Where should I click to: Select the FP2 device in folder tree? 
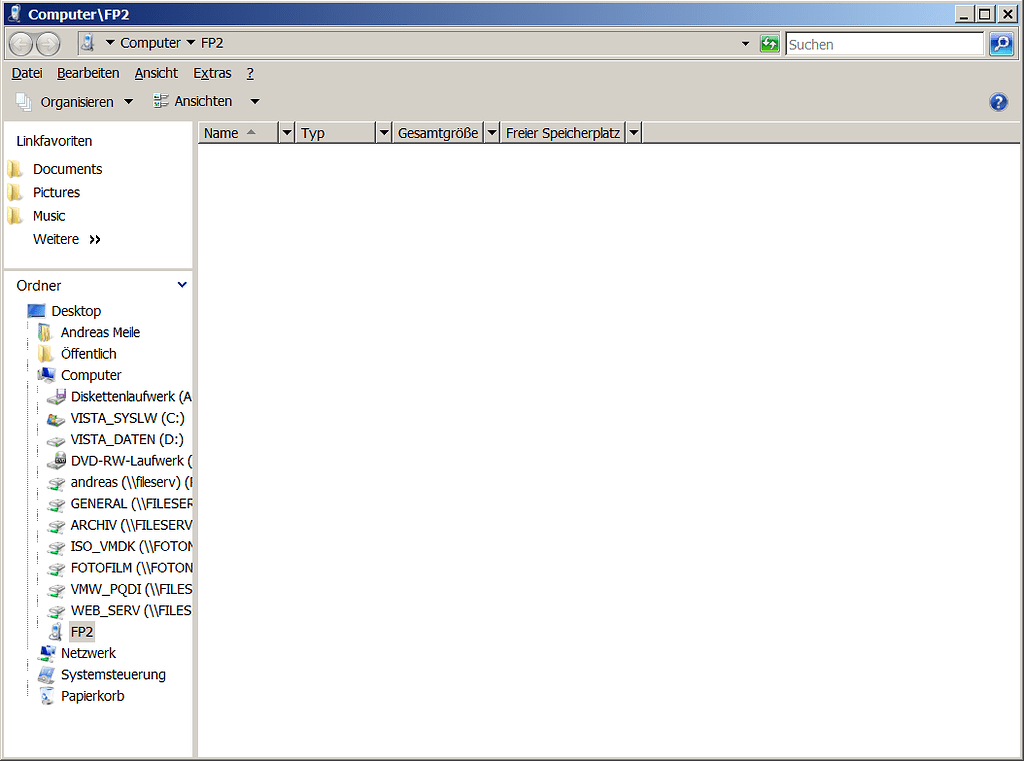(x=82, y=632)
